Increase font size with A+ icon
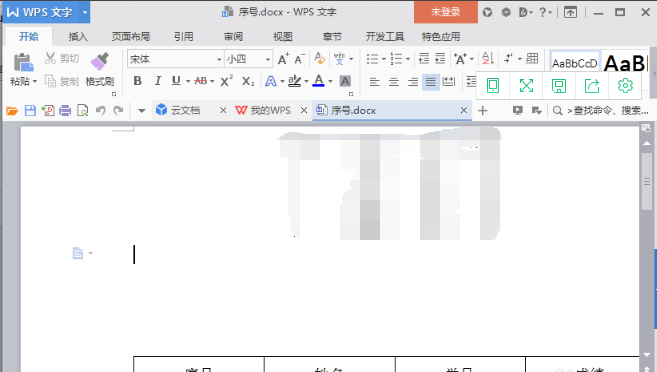 283,59
